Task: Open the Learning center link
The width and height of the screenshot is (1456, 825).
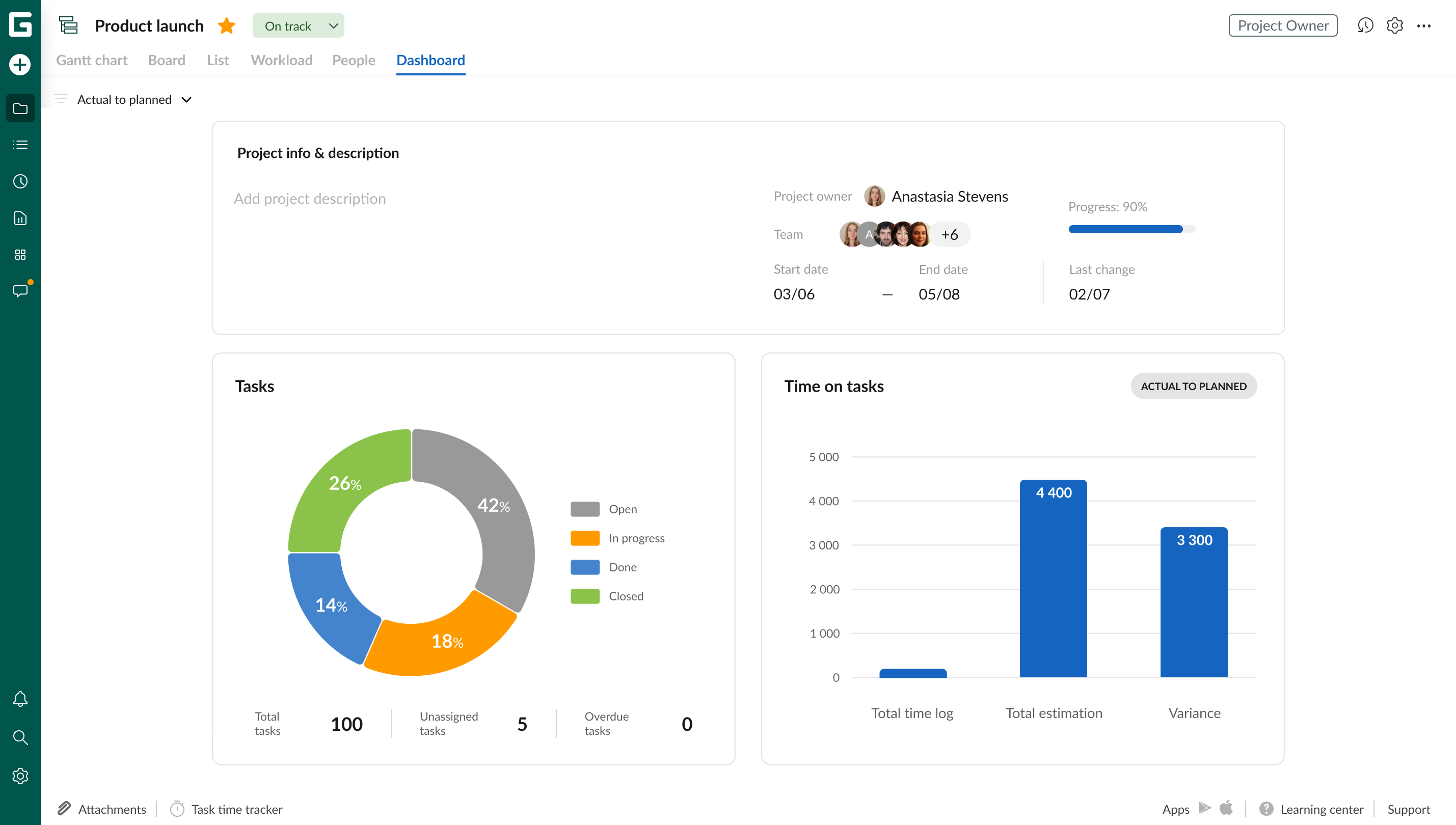Action: (x=1321, y=809)
